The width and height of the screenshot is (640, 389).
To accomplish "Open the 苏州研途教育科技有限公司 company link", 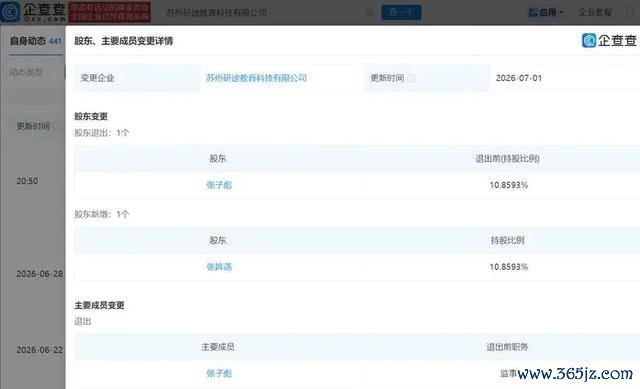I will (256, 78).
